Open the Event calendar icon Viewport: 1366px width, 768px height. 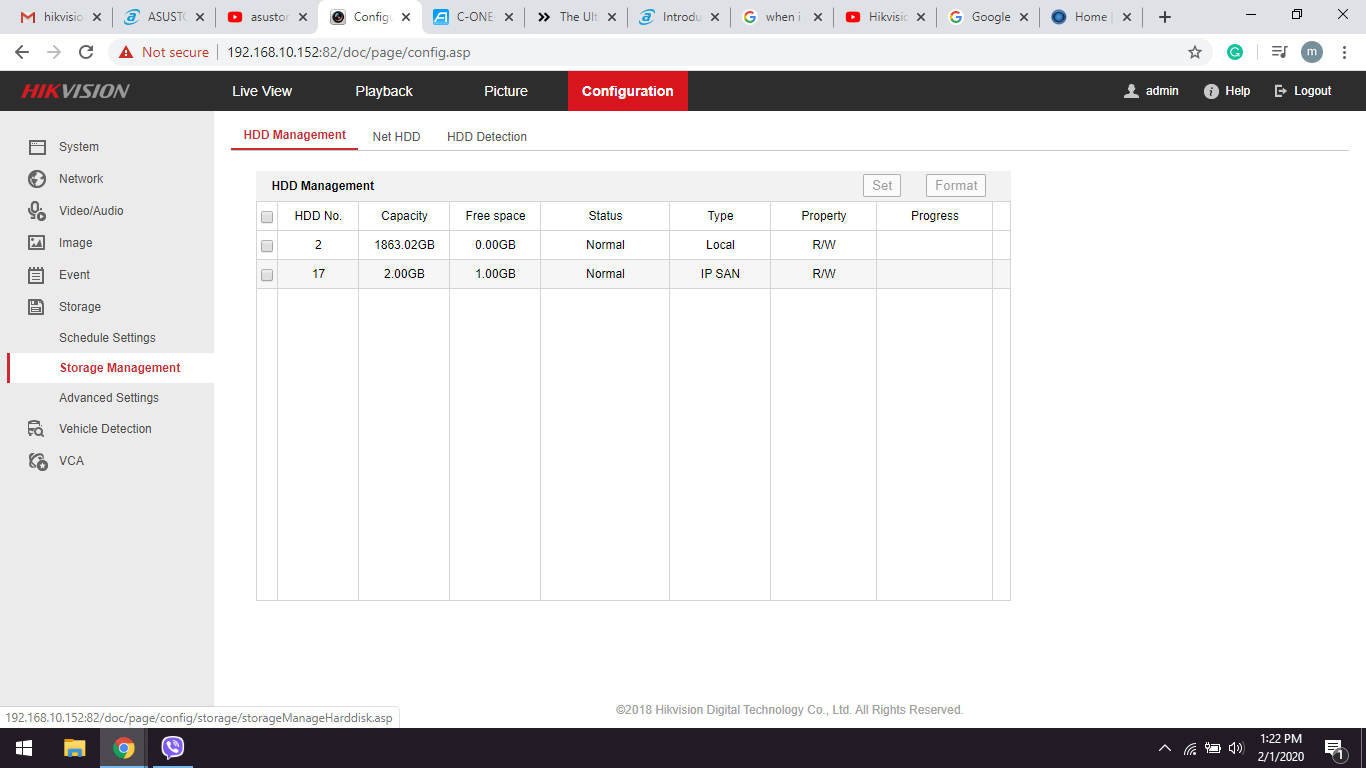[x=37, y=275]
